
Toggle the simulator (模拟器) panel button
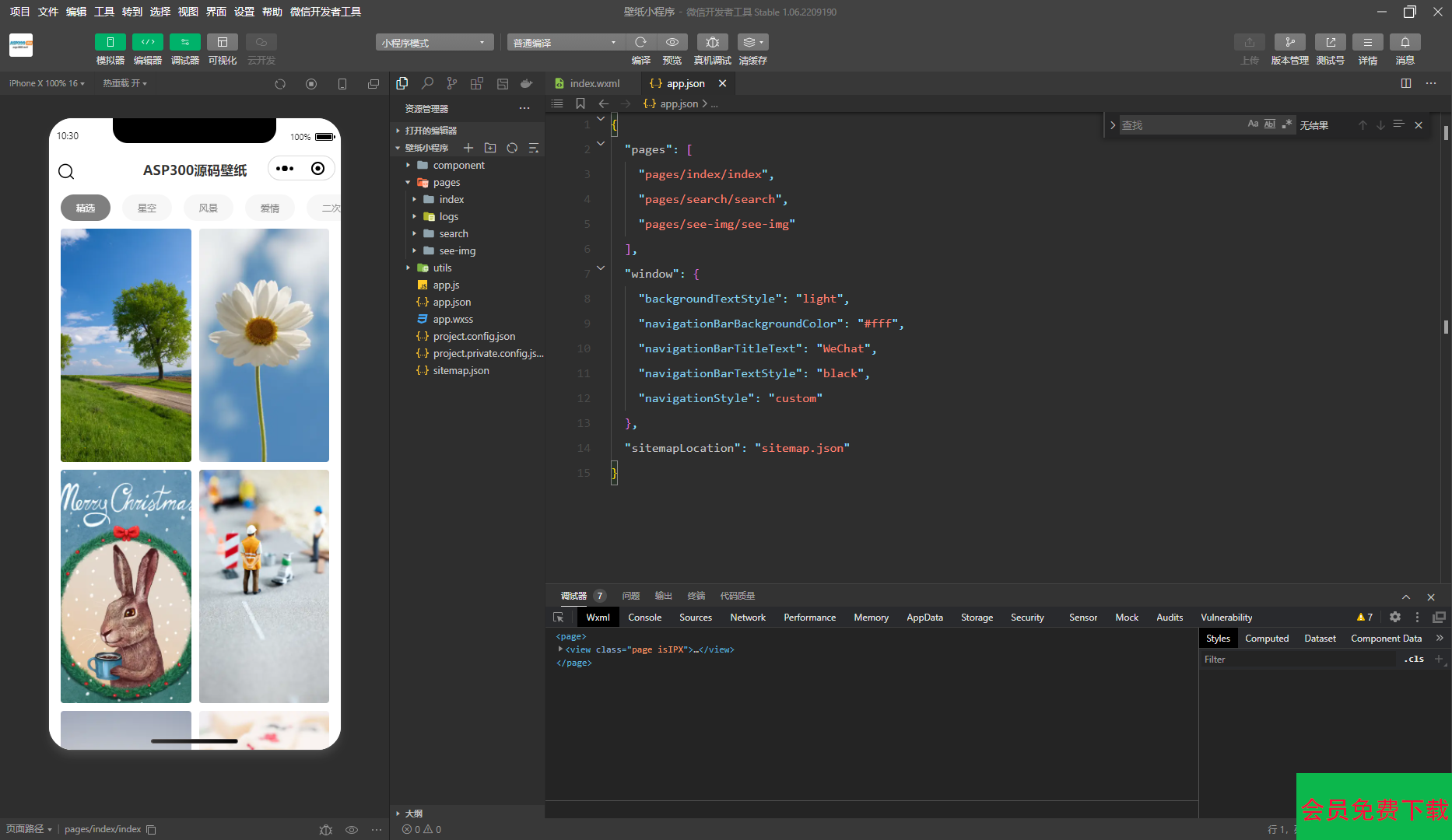tap(110, 43)
